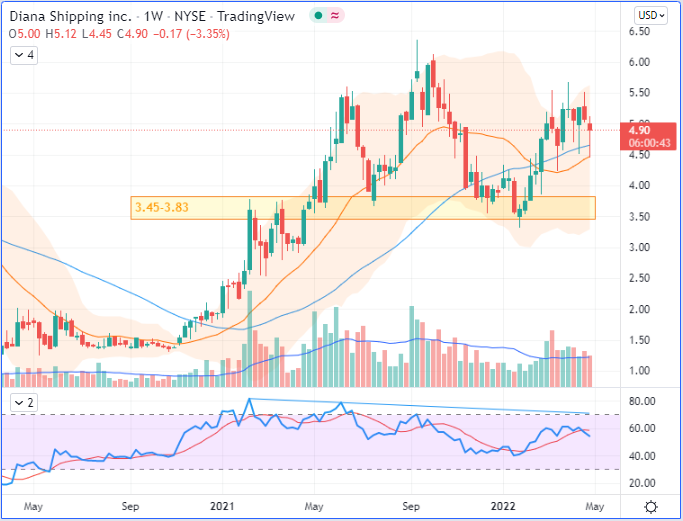Open the USD currency dropdown
This screenshot has height=521, width=683.
650,16
